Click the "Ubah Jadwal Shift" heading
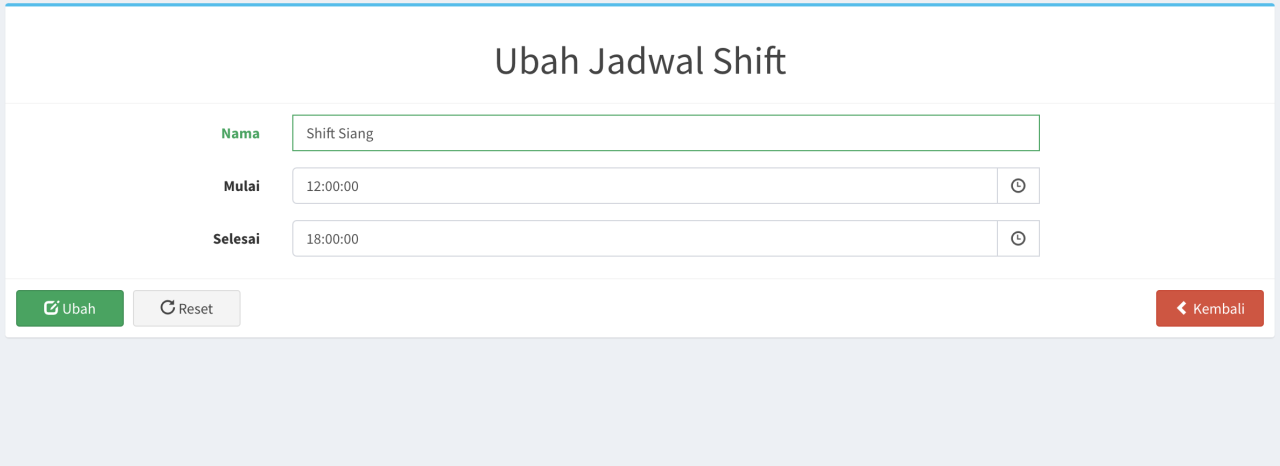This screenshot has height=466, width=1280. point(640,61)
